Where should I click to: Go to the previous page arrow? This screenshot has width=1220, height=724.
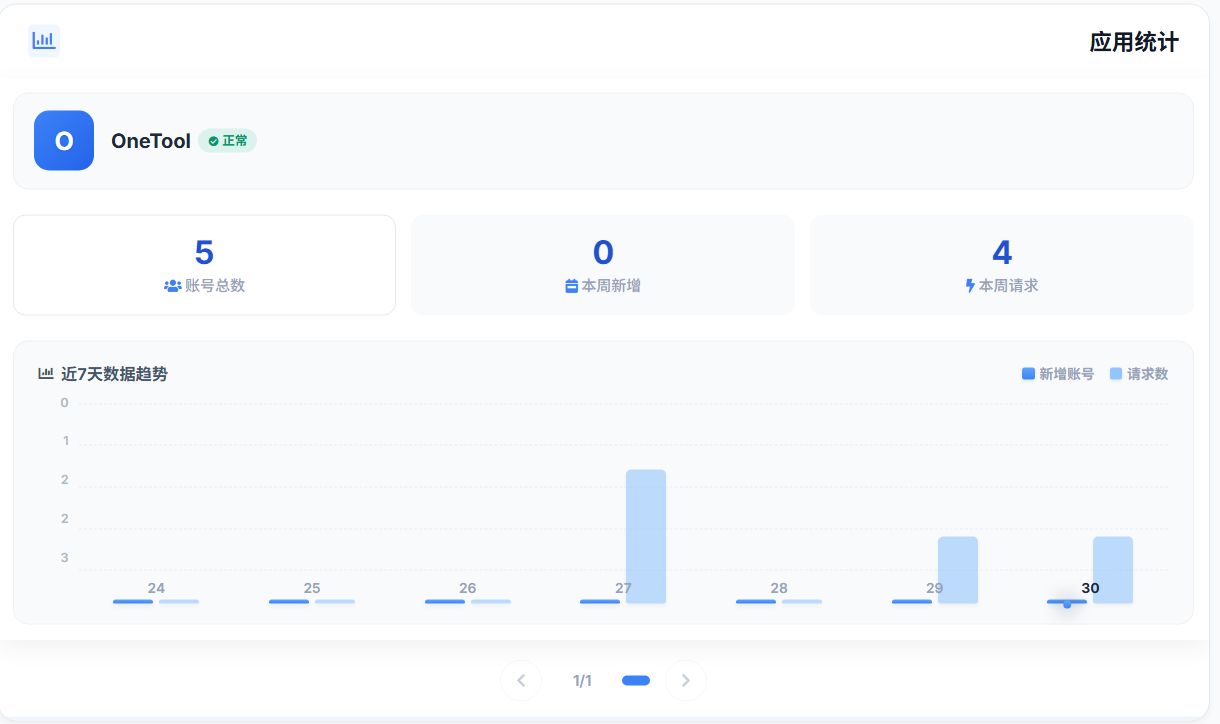point(521,681)
